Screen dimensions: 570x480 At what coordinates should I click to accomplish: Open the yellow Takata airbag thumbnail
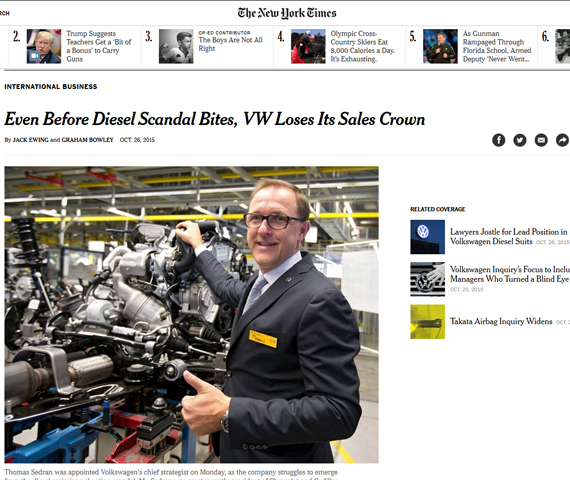pyautogui.click(x=428, y=322)
